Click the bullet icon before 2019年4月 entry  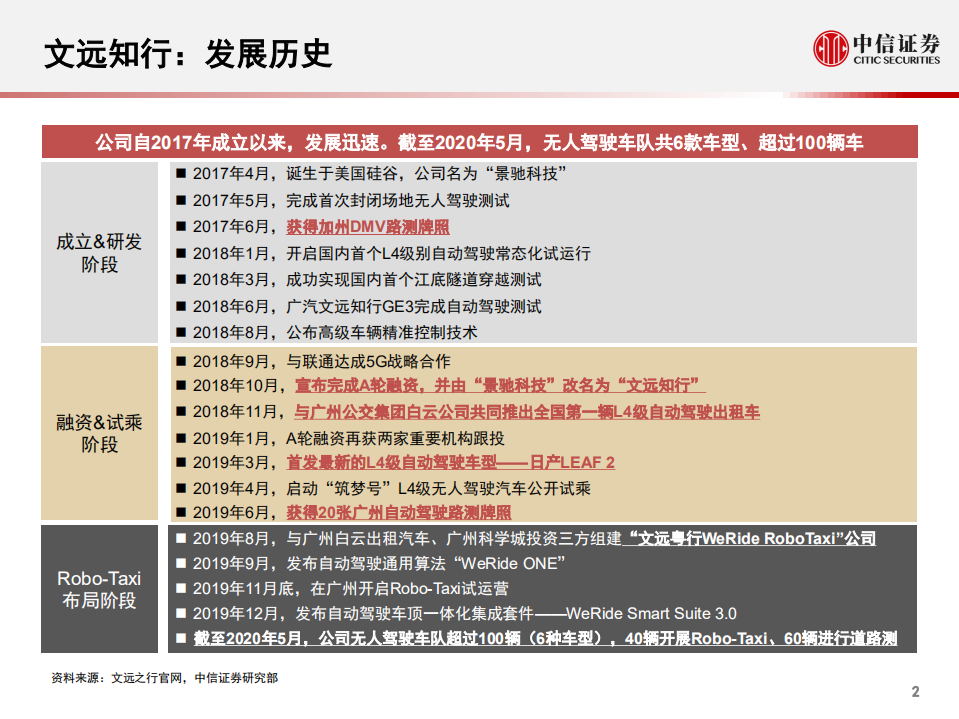(181, 485)
